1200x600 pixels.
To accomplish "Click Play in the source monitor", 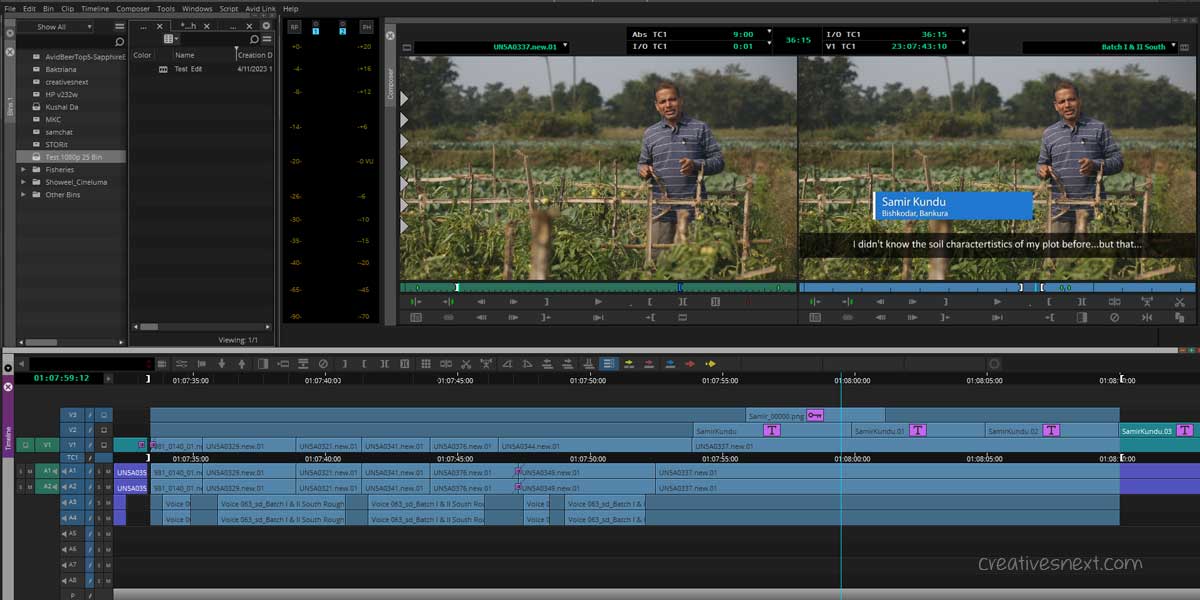I will [x=598, y=301].
